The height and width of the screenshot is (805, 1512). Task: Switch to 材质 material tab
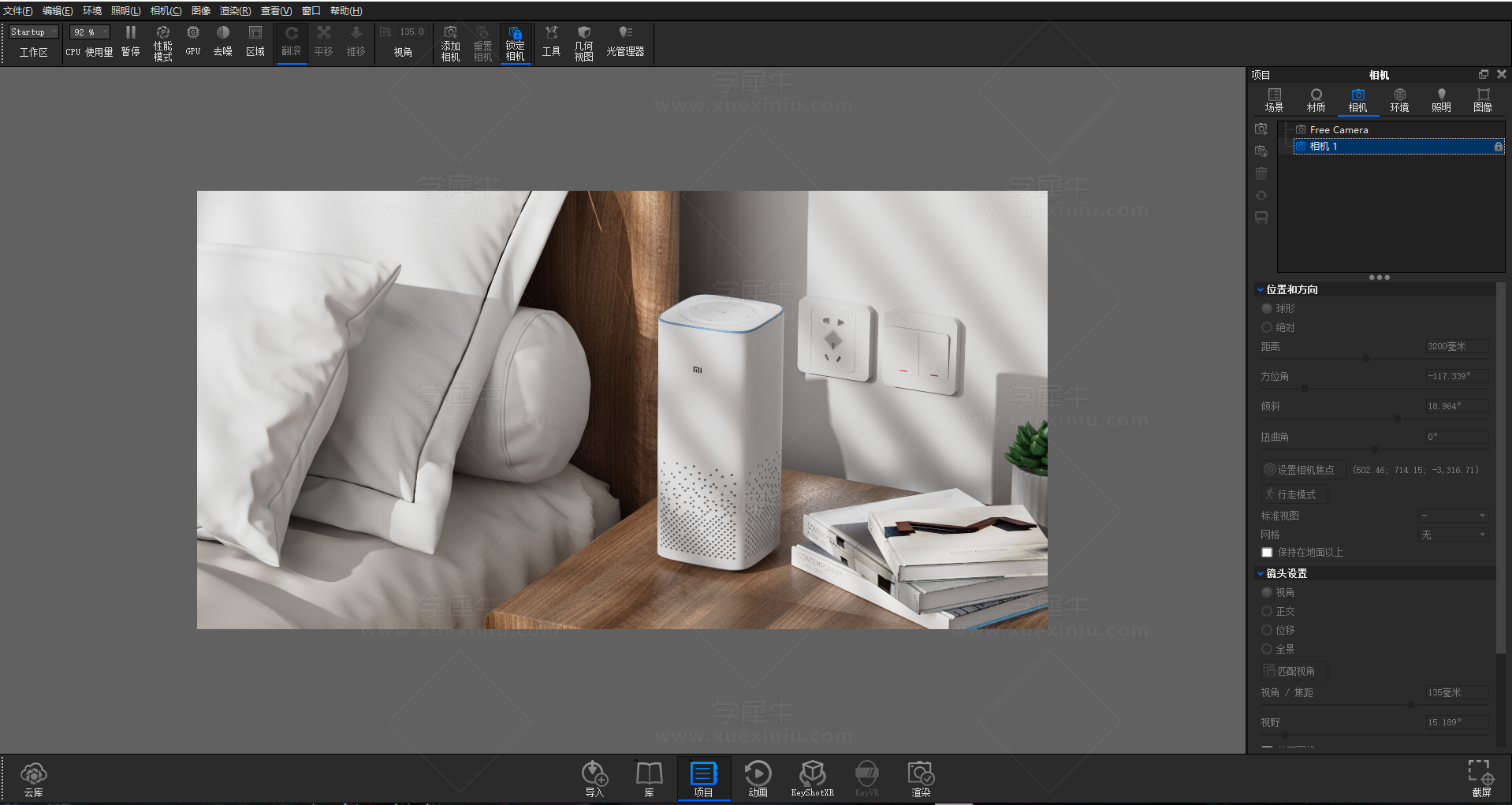coord(1316,100)
